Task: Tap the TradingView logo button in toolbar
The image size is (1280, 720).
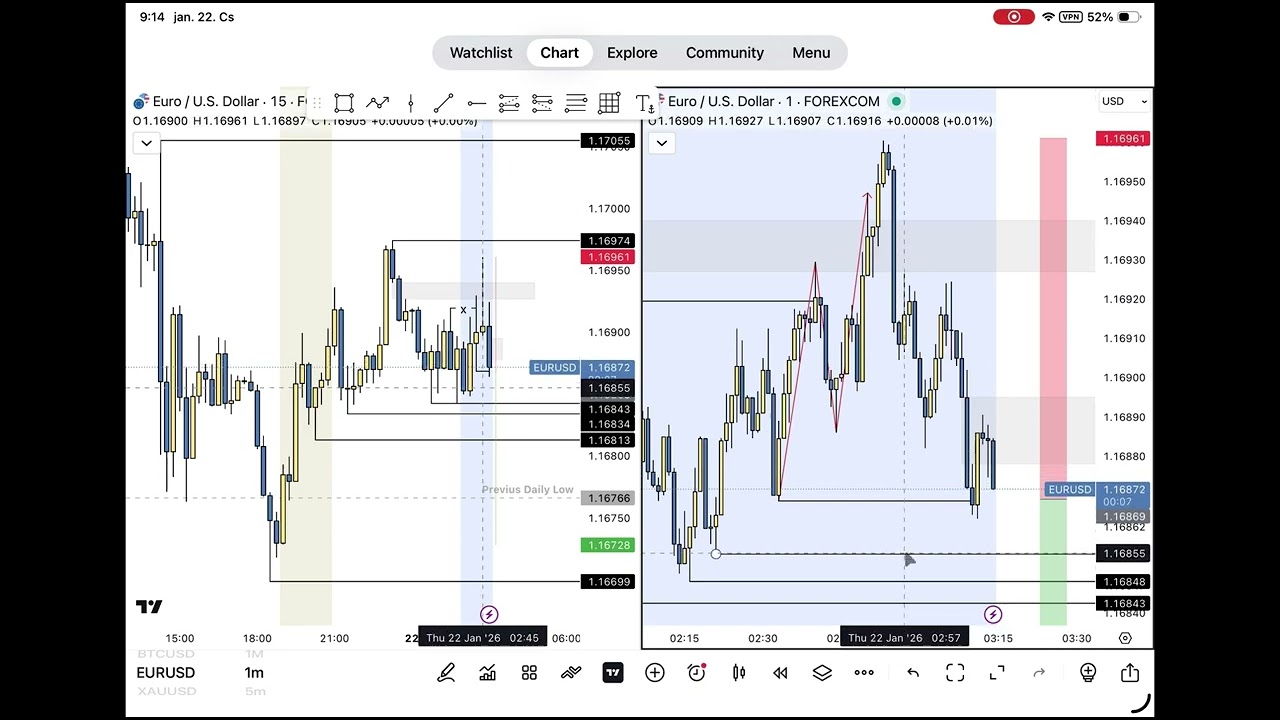Action: click(612, 673)
